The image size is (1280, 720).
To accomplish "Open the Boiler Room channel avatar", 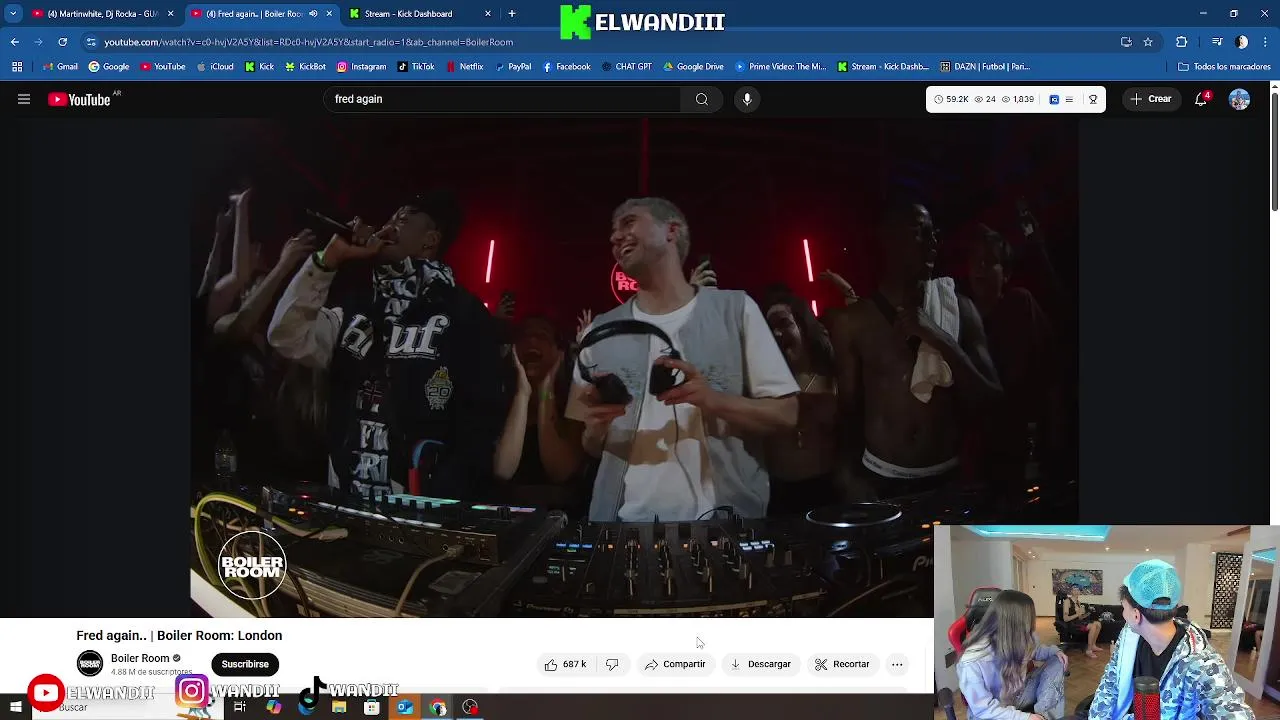I will (90, 663).
